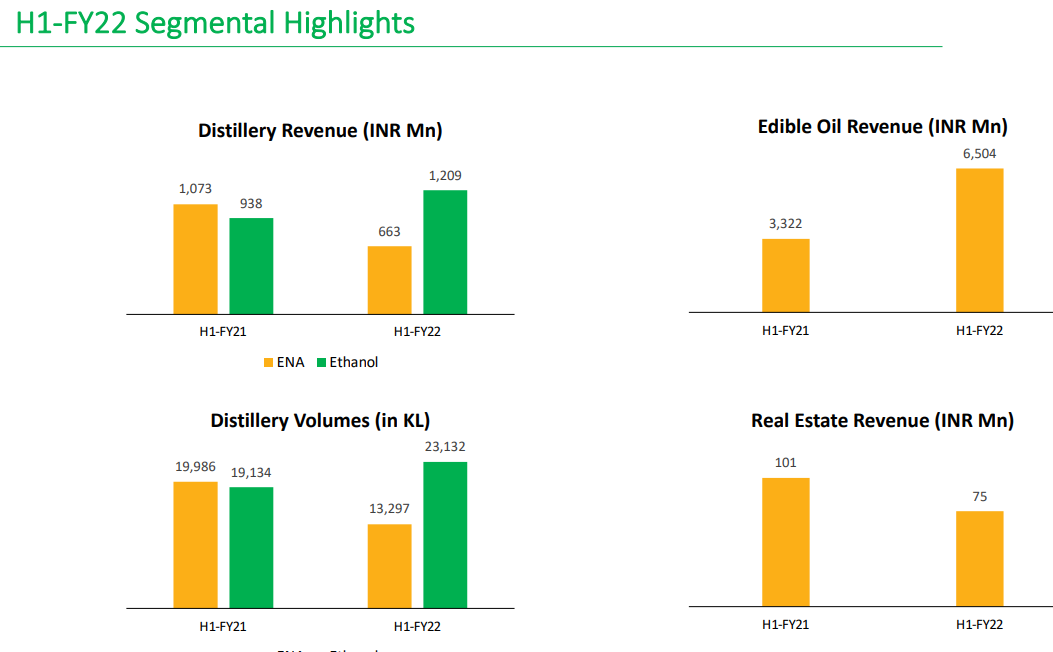Click the Distillery Volumes (in KL) title
The width and height of the screenshot is (1053, 652).
pos(320,421)
